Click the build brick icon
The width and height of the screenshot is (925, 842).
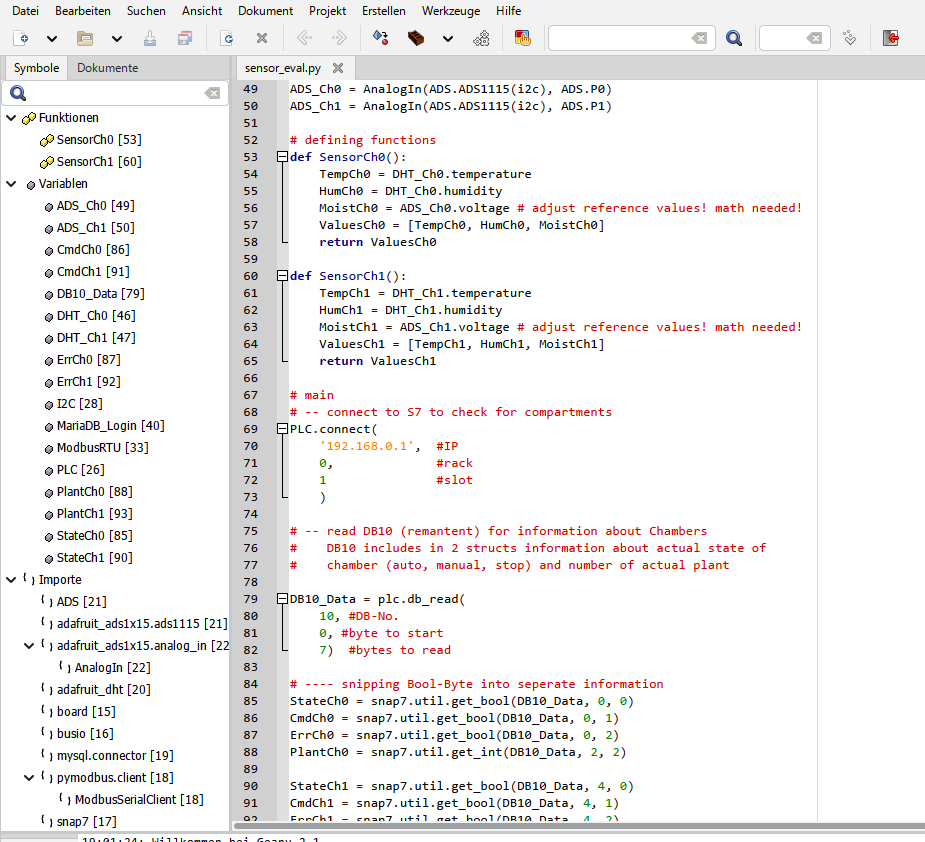coord(417,39)
